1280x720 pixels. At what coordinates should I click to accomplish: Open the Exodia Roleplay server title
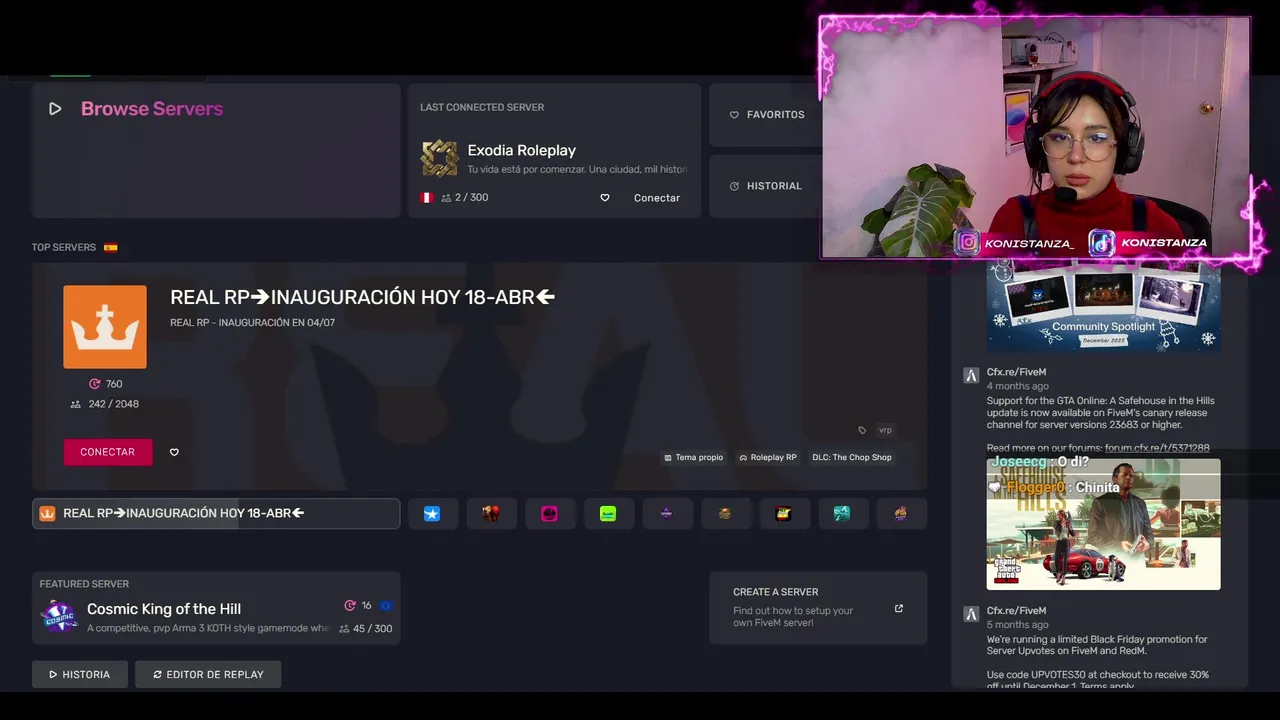coord(521,150)
